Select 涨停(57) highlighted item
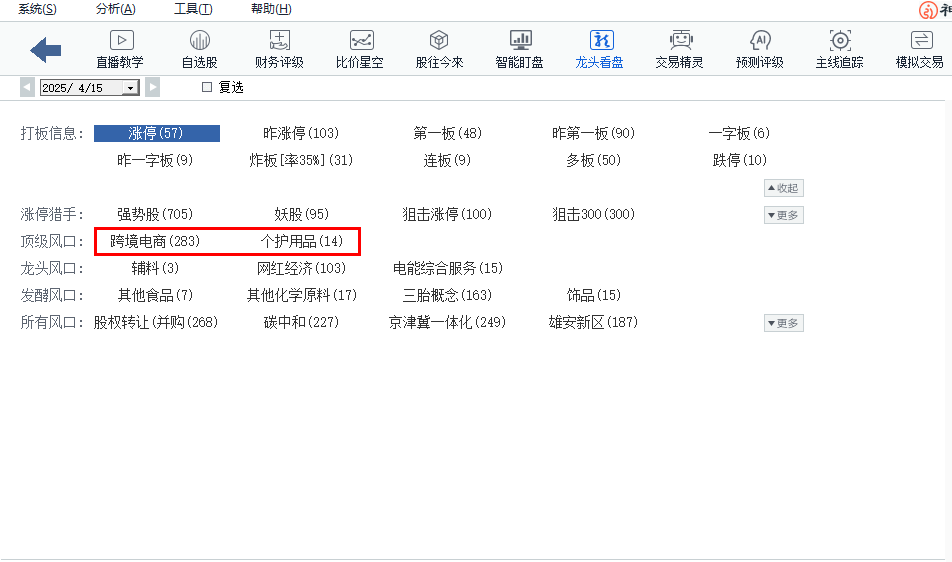This screenshot has height=562, width=952. pyautogui.click(x=156, y=133)
